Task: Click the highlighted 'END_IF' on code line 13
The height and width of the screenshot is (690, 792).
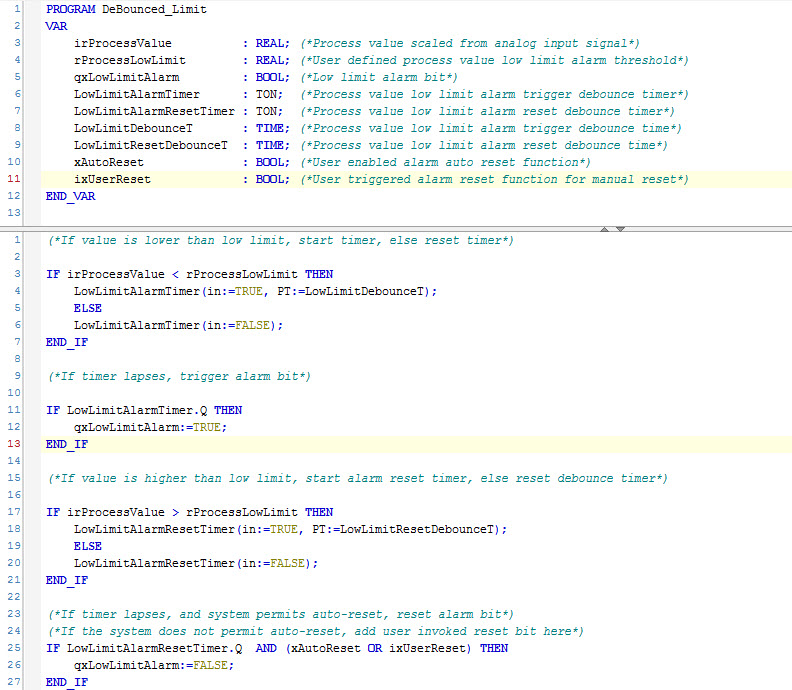Action: click(x=67, y=445)
